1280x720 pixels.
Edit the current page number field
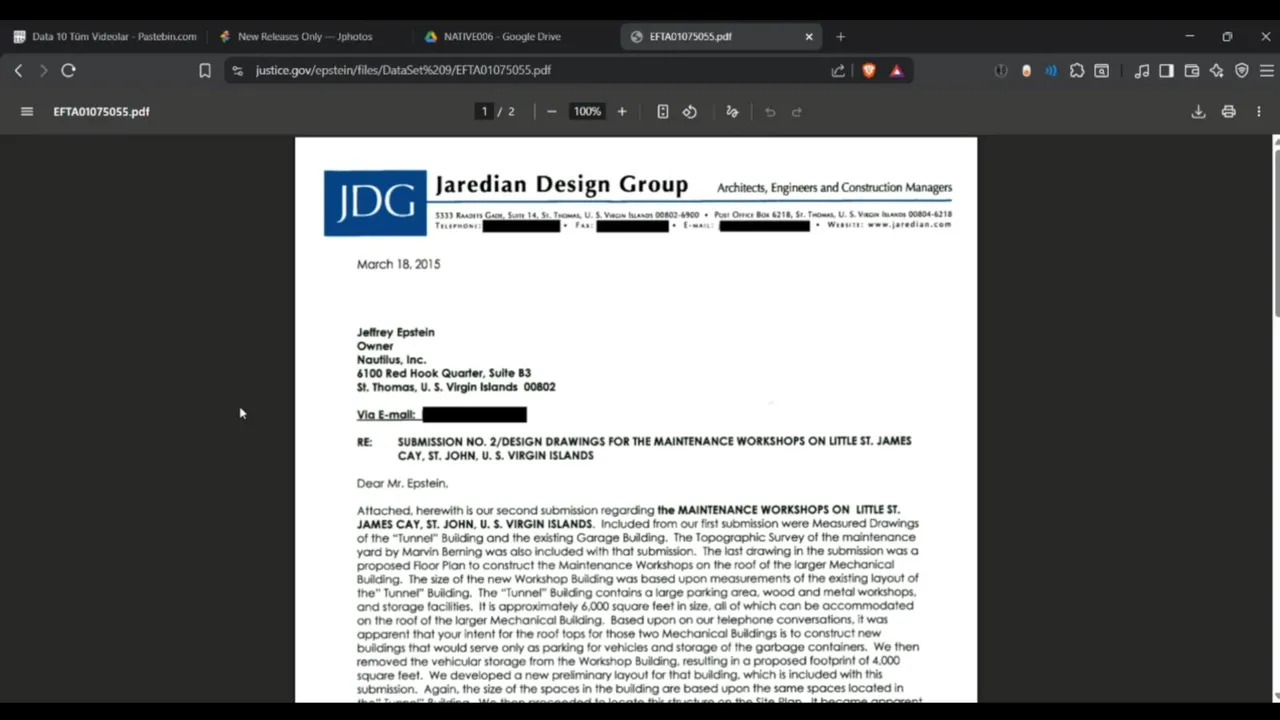pyautogui.click(x=484, y=111)
